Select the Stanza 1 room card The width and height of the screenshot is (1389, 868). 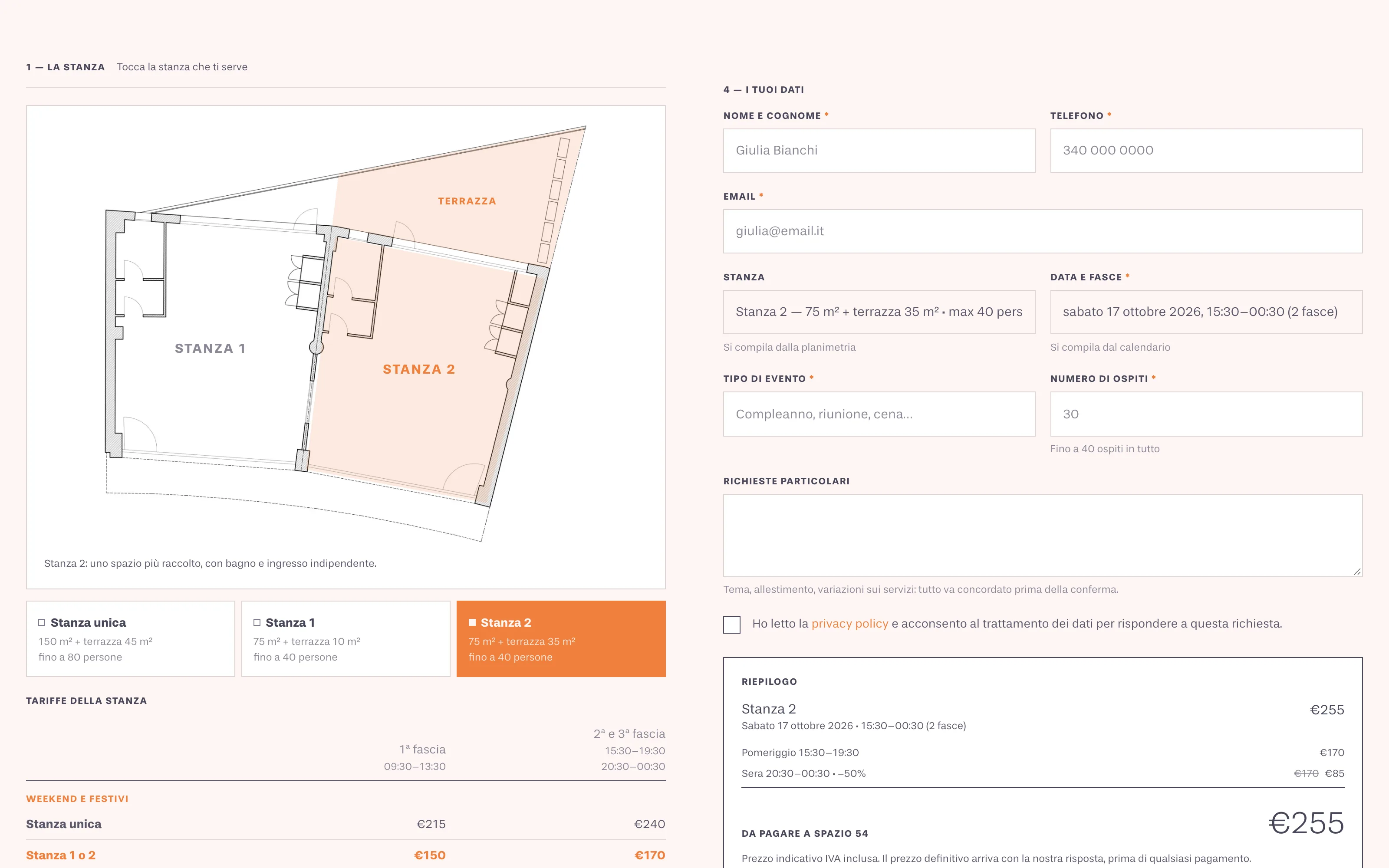(346, 638)
